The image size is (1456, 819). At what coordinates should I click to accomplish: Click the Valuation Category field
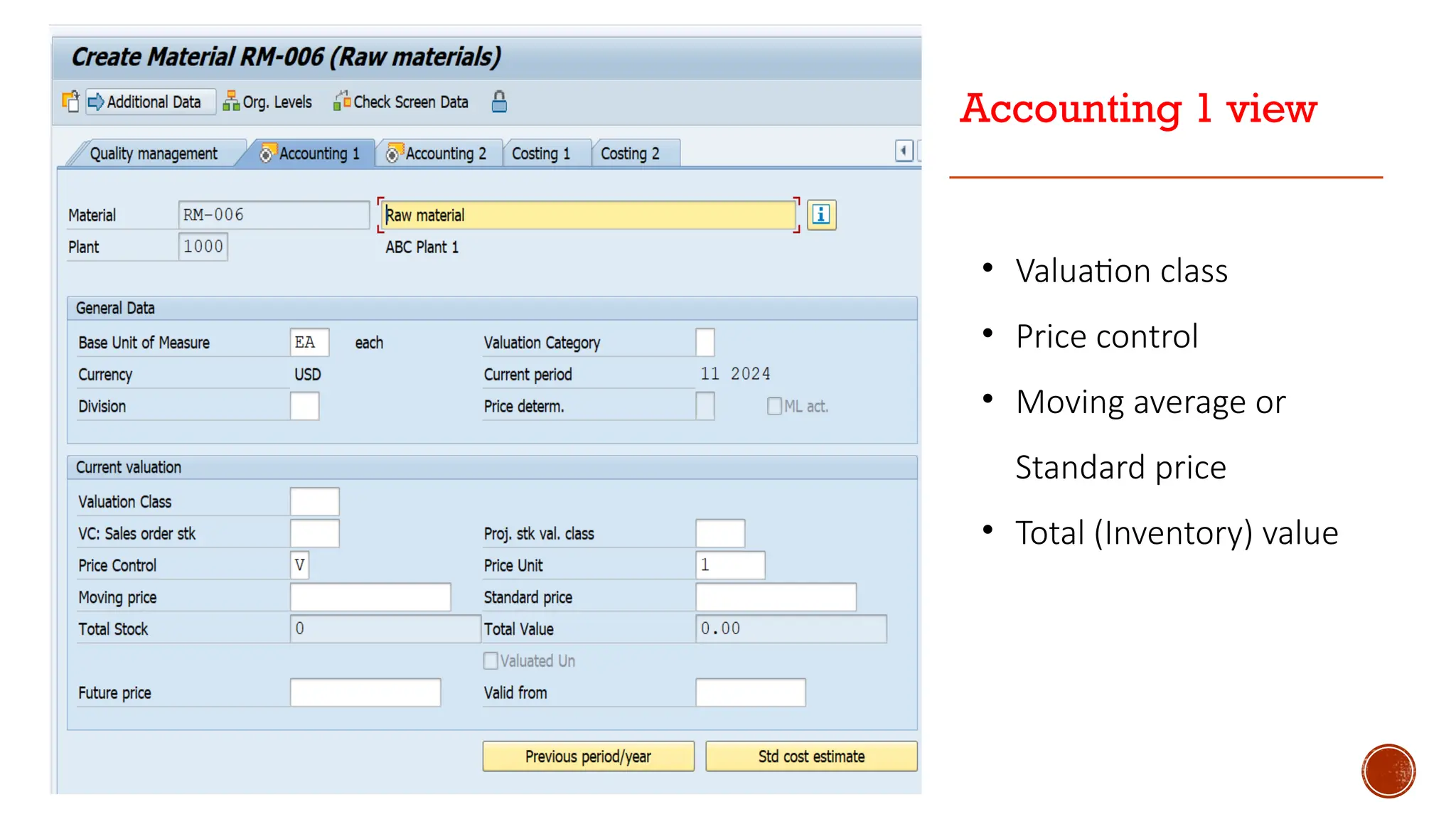(705, 342)
